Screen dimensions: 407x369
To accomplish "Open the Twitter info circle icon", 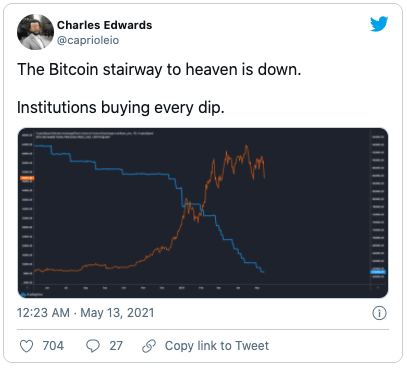I will click(379, 313).
